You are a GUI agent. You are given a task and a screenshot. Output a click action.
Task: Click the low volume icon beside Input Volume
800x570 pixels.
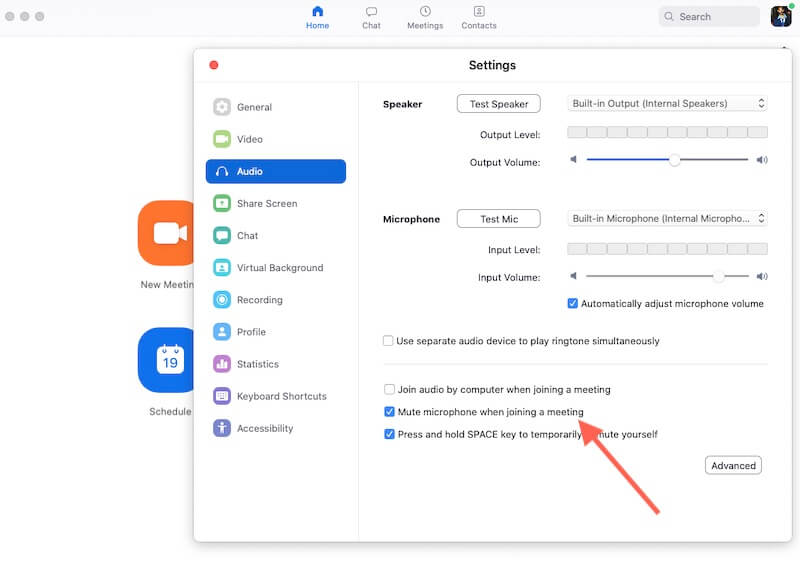(x=573, y=276)
